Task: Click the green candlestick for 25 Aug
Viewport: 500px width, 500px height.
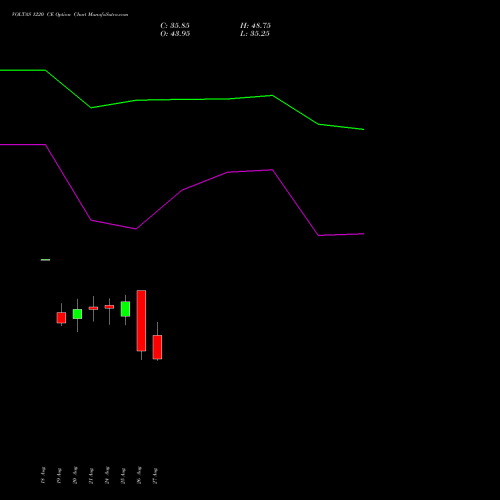Action: [125, 309]
